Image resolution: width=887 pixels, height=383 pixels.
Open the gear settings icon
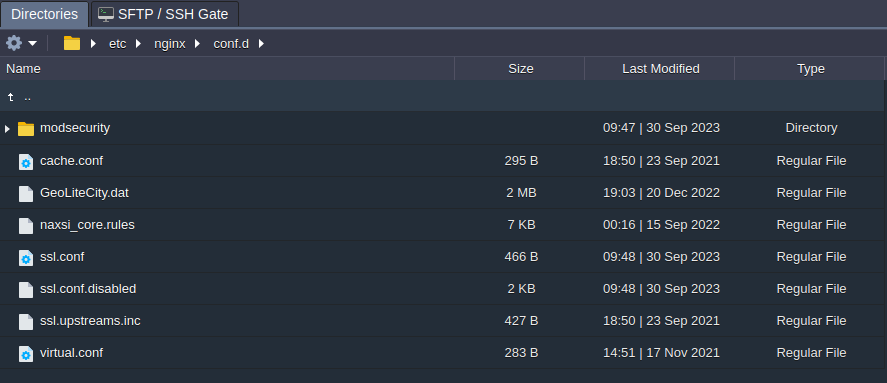(x=14, y=43)
